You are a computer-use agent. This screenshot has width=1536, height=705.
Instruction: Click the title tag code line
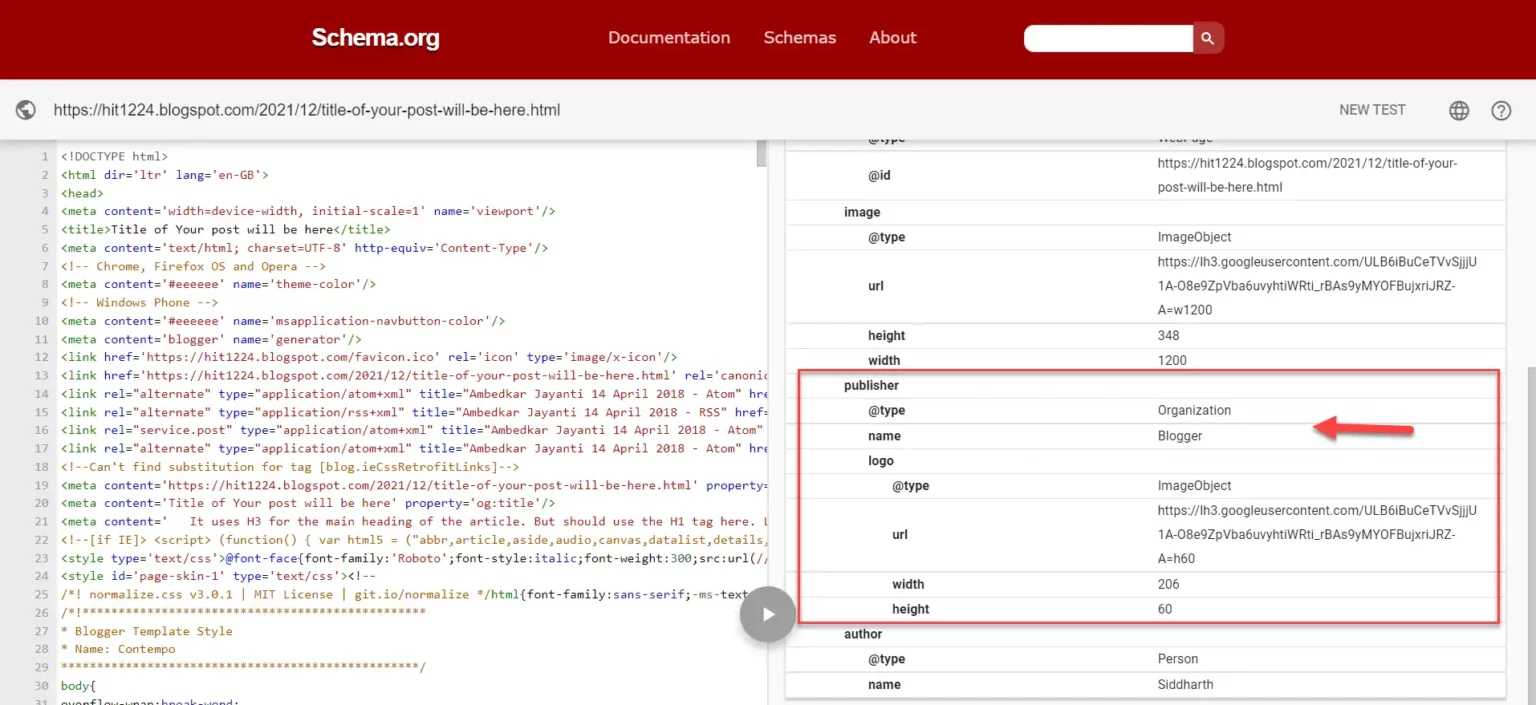pyautogui.click(x=226, y=230)
